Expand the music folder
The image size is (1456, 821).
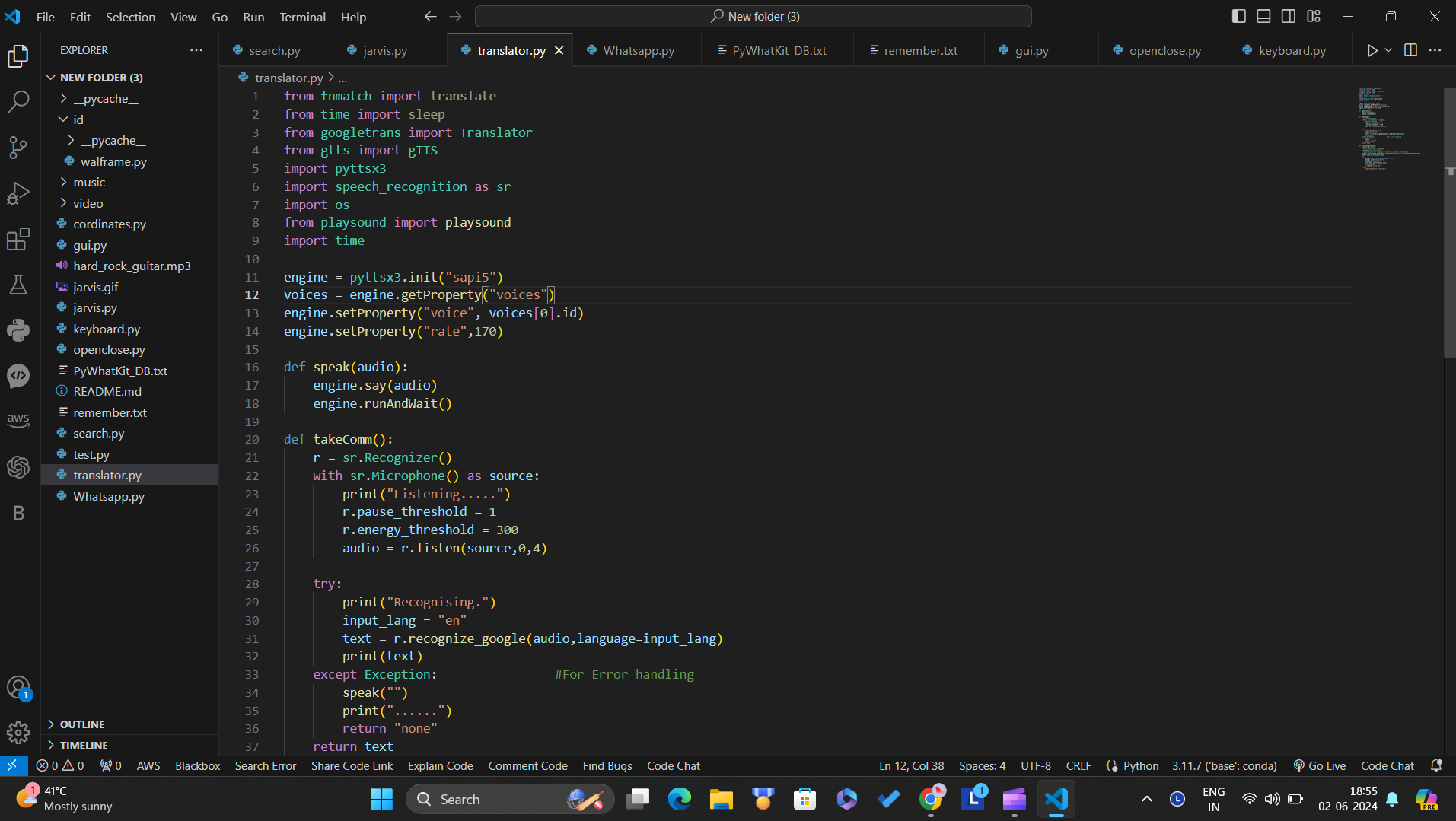(89, 183)
